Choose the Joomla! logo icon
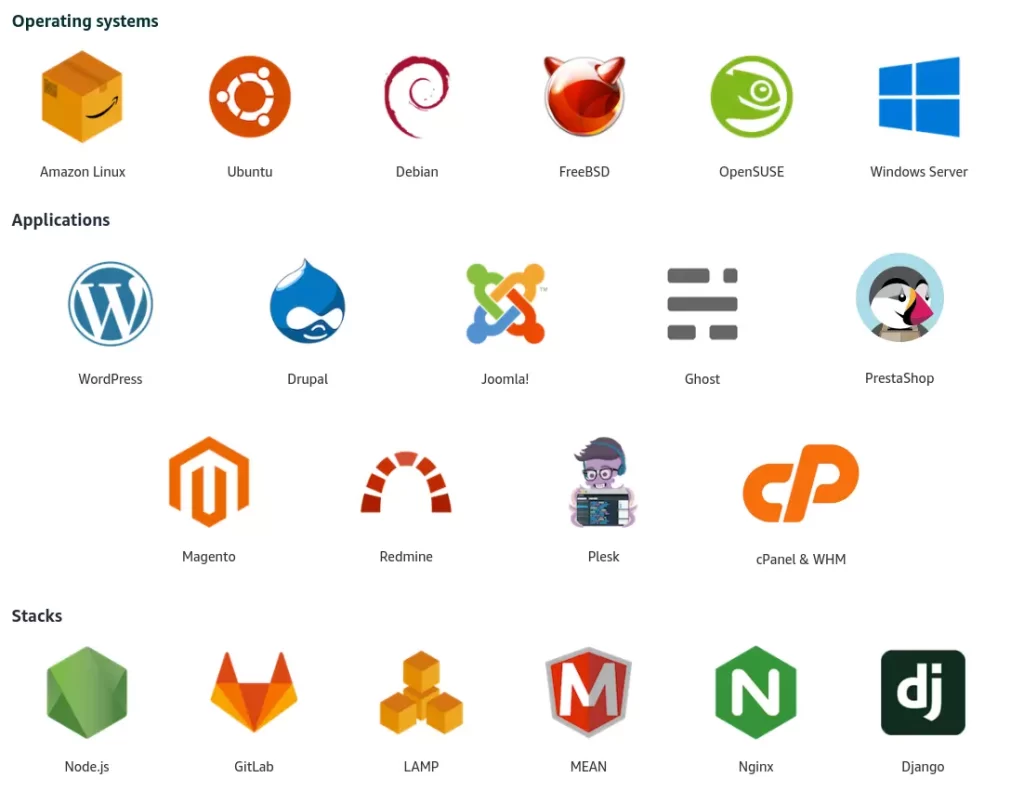Screen dimensions: 1024x791 (x=505, y=303)
